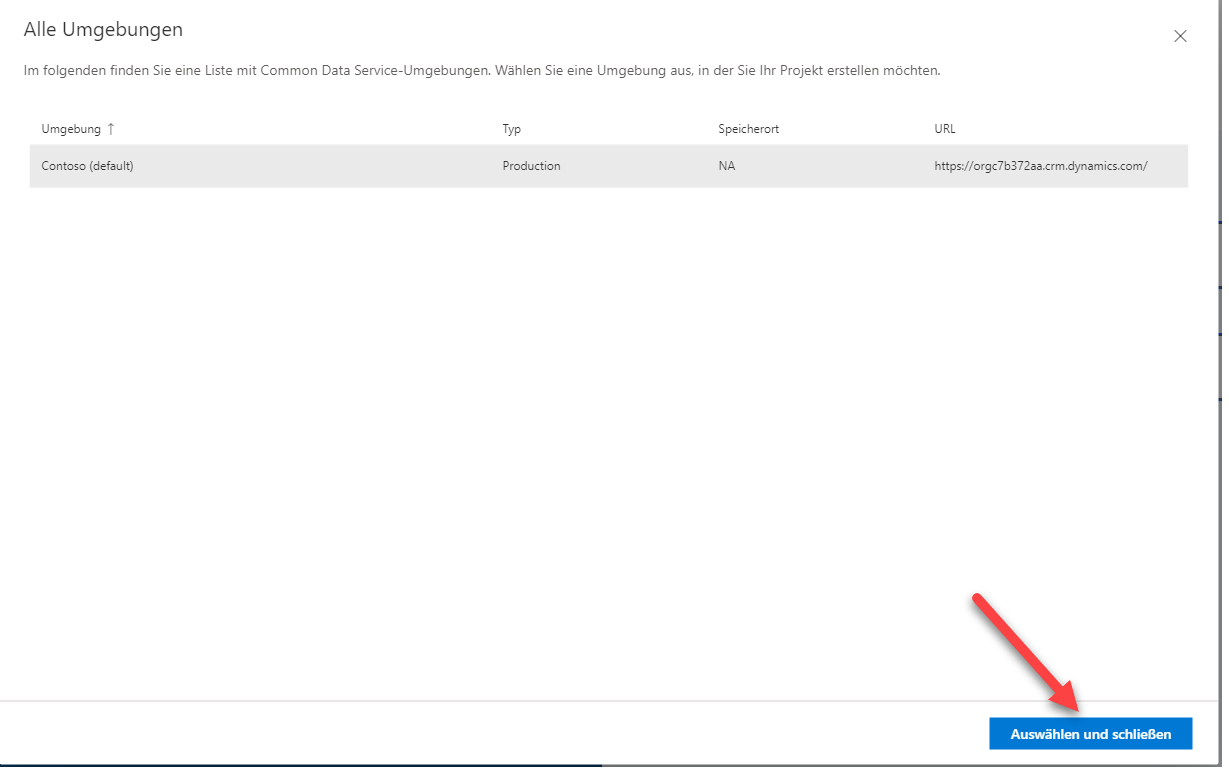Click the orgc7b372aa.crm.dynamics.com URL cell
This screenshot has width=1229, height=779.
[1040, 166]
